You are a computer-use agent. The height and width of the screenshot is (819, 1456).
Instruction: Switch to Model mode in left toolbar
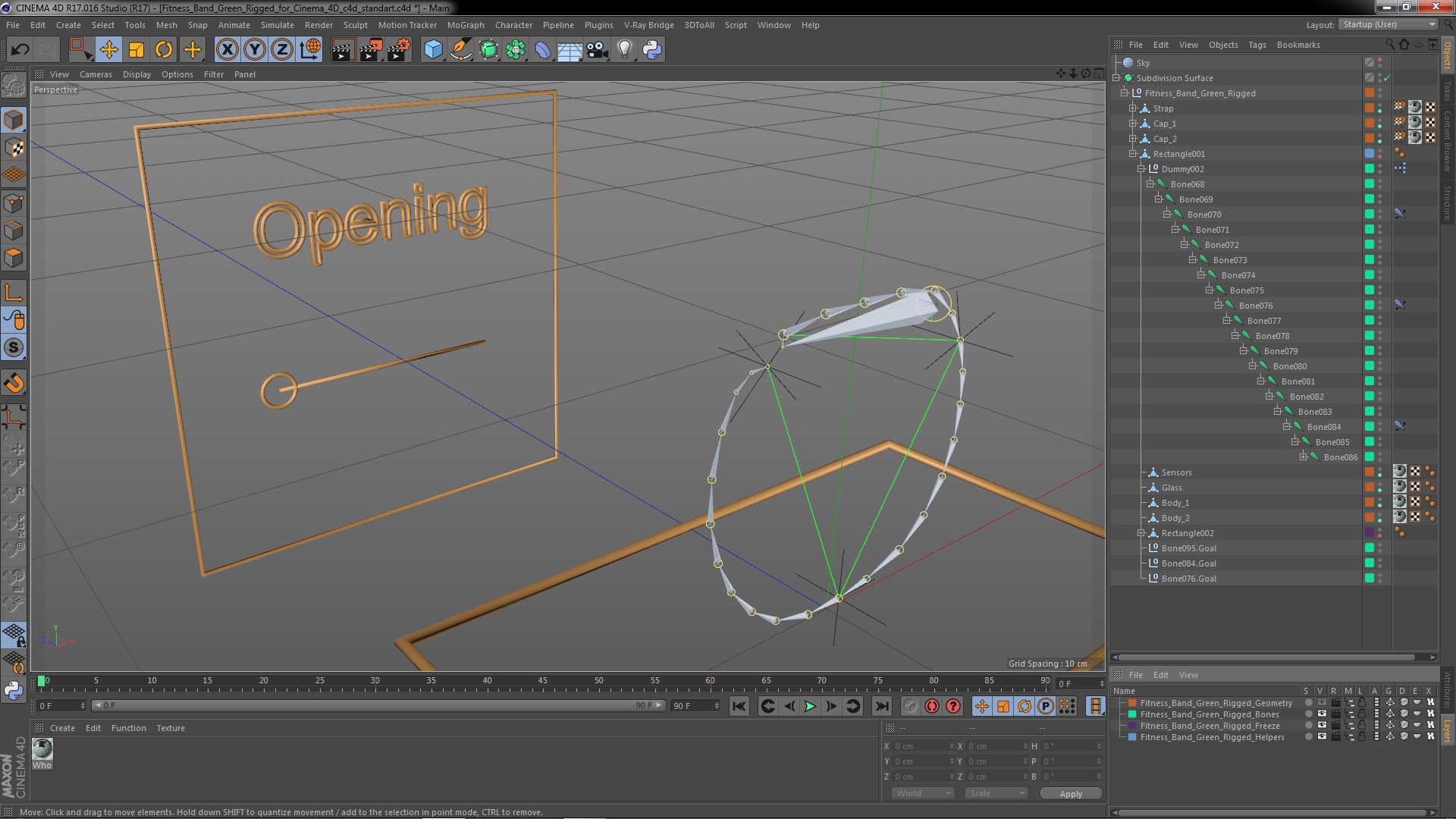(14, 120)
